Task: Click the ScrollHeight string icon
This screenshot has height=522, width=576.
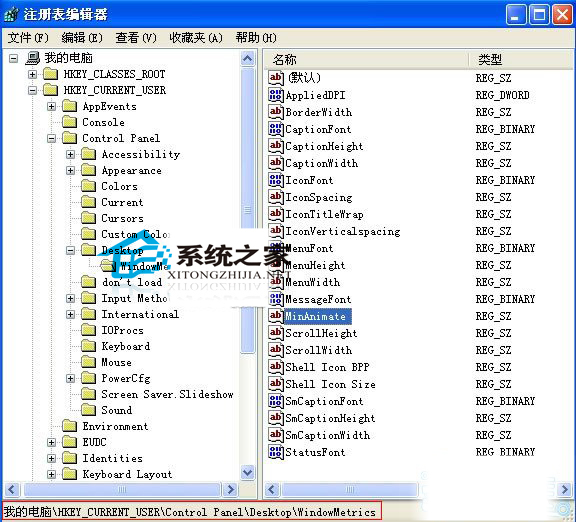Action: click(276, 333)
